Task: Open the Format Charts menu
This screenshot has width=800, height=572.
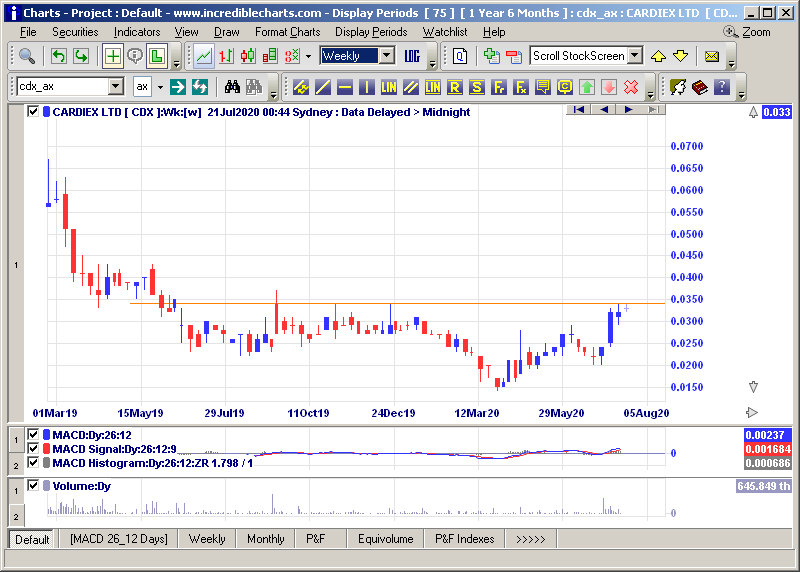Action: (288, 32)
